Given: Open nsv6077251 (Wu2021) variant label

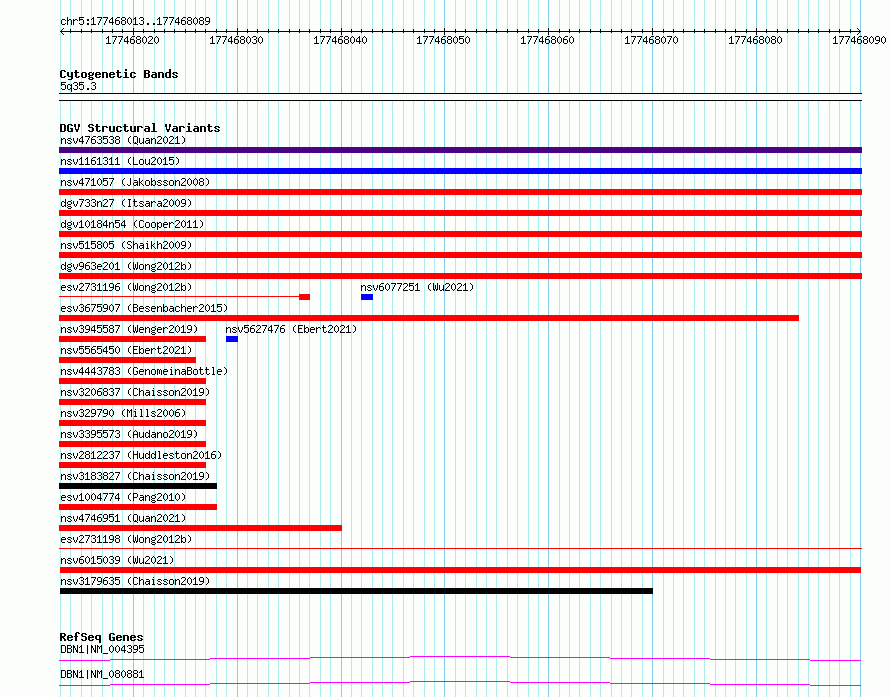Looking at the screenshot, I should (417, 287).
